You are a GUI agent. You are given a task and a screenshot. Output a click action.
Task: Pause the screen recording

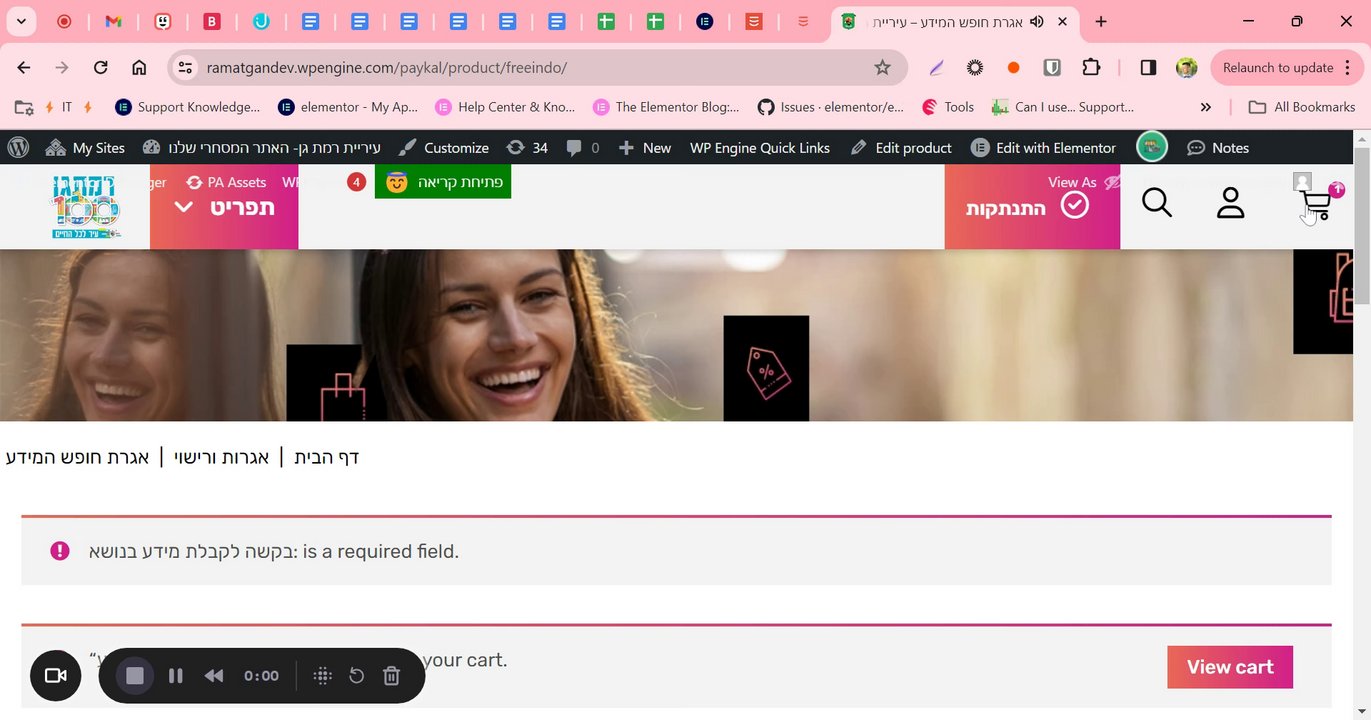coord(176,676)
